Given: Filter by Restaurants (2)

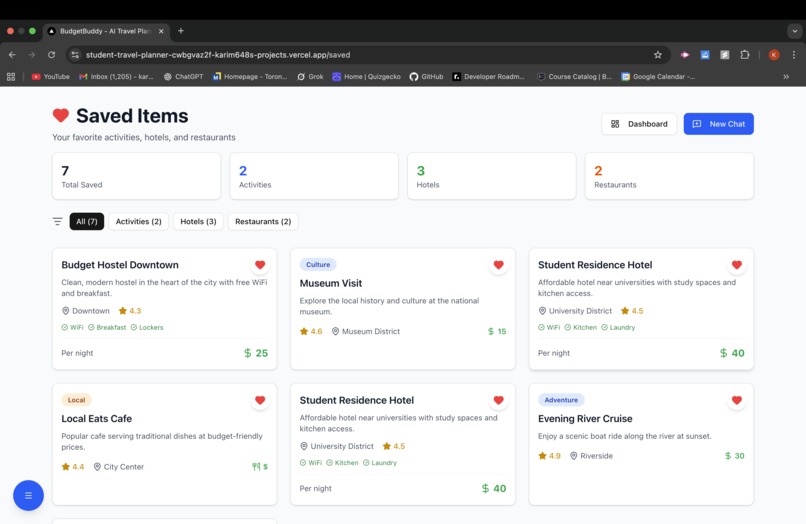Looking at the screenshot, I should click(x=263, y=221).
